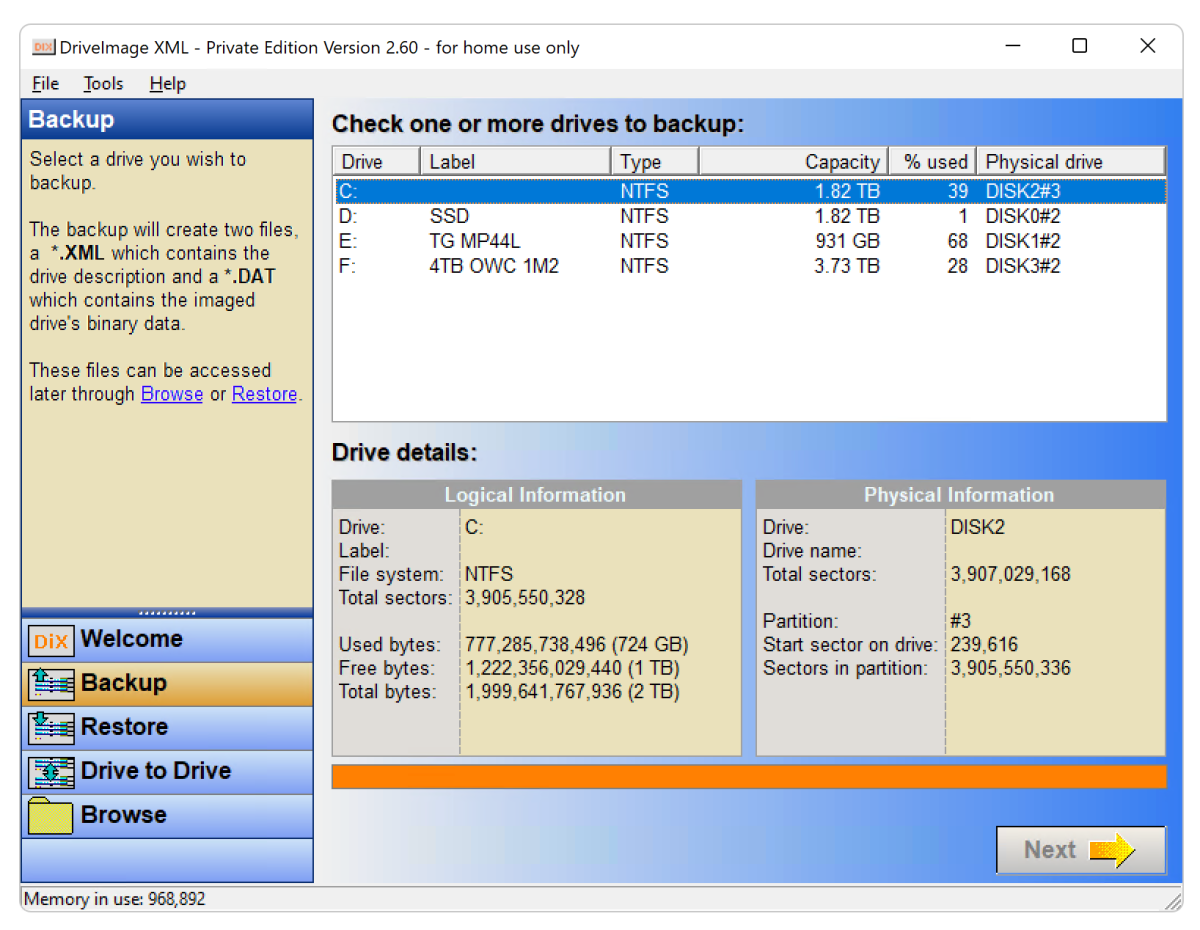Screen dimensions: 1200x930
Task: Click the Backup panel header
Action: click(x=167, y=120)
